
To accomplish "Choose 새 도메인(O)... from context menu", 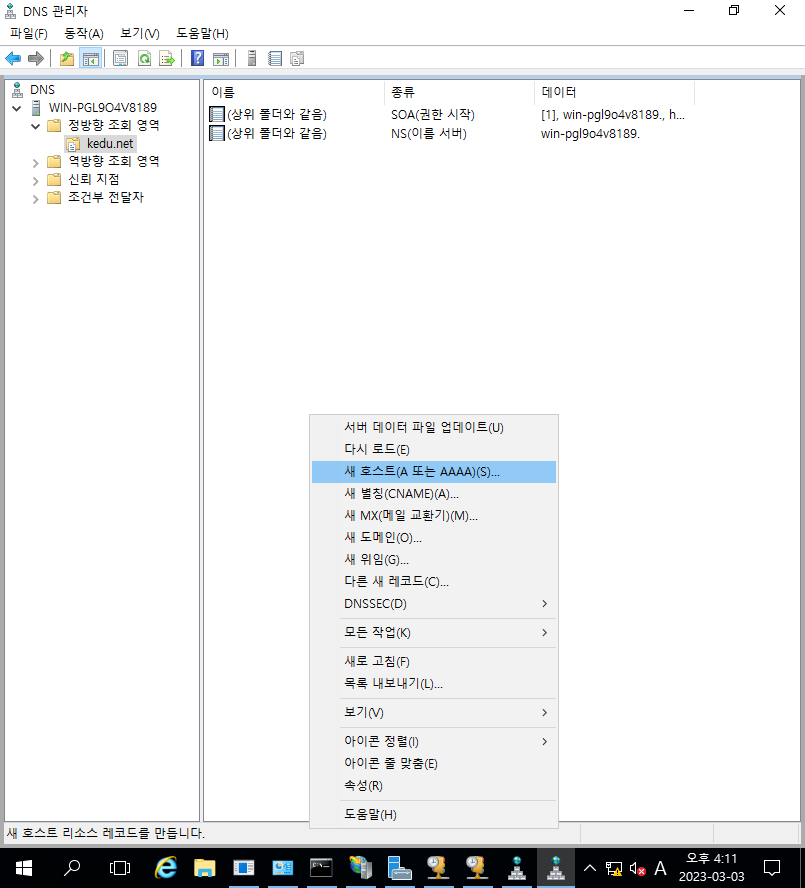I will 433,537.
